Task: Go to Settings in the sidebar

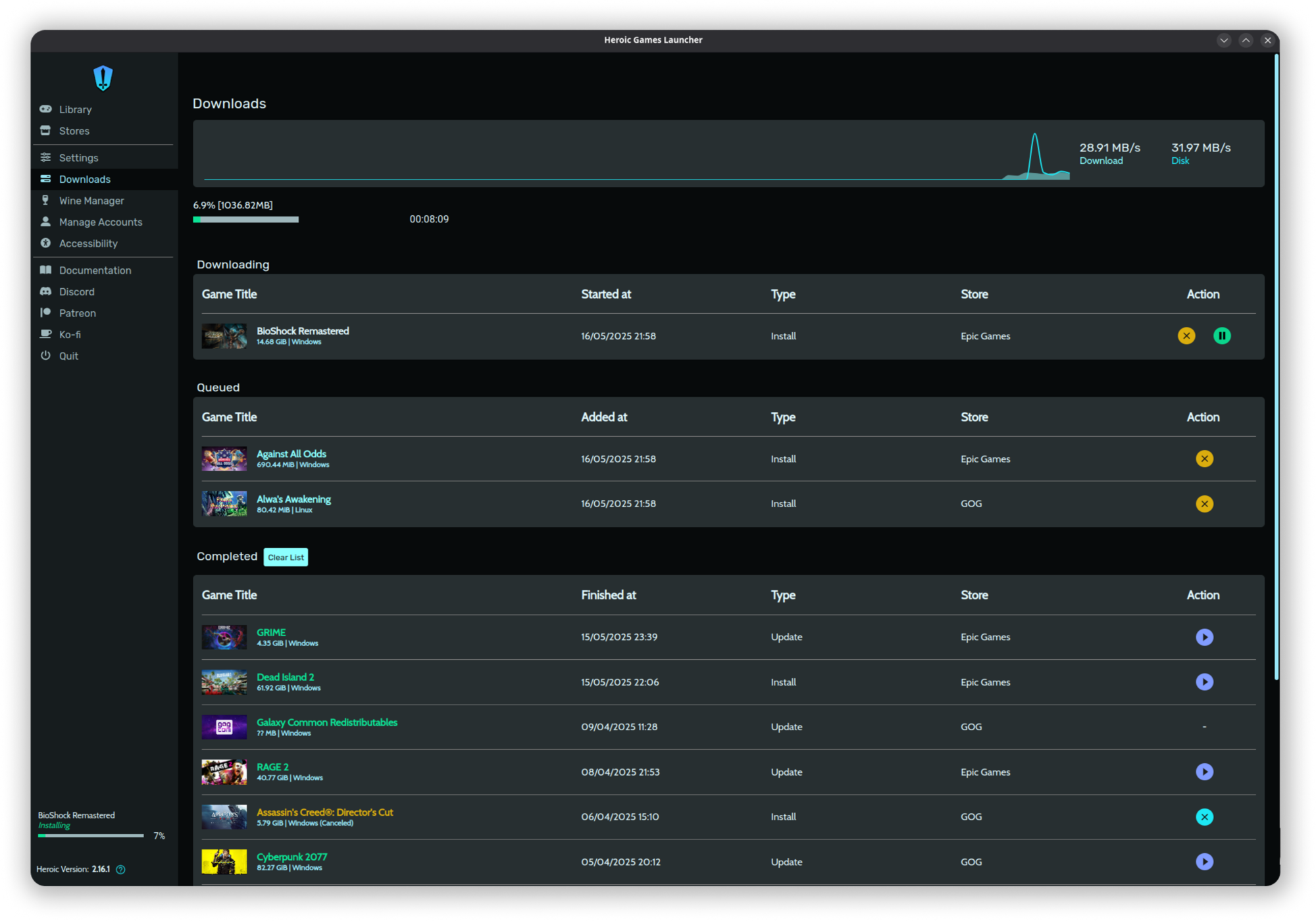Action: (x=78, y=158)
